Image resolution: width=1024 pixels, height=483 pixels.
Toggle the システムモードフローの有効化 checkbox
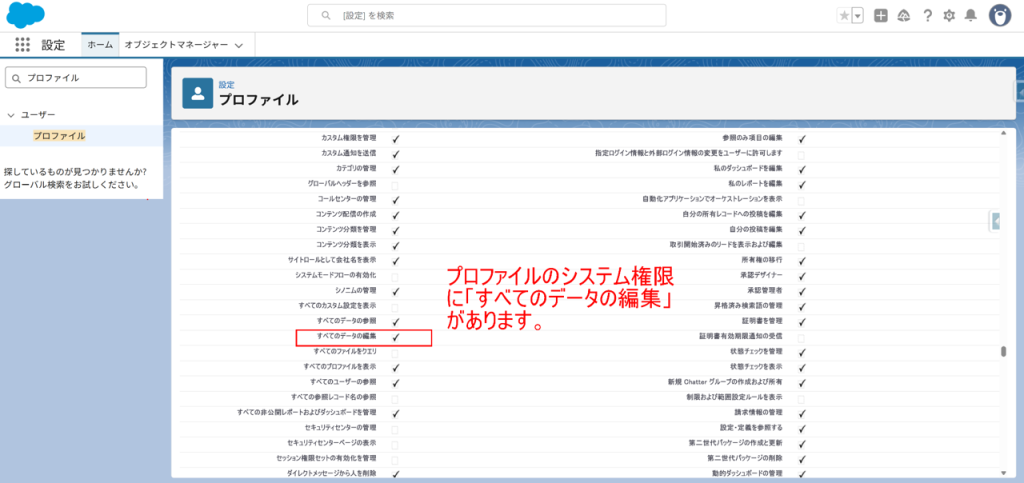click(395, 276)
